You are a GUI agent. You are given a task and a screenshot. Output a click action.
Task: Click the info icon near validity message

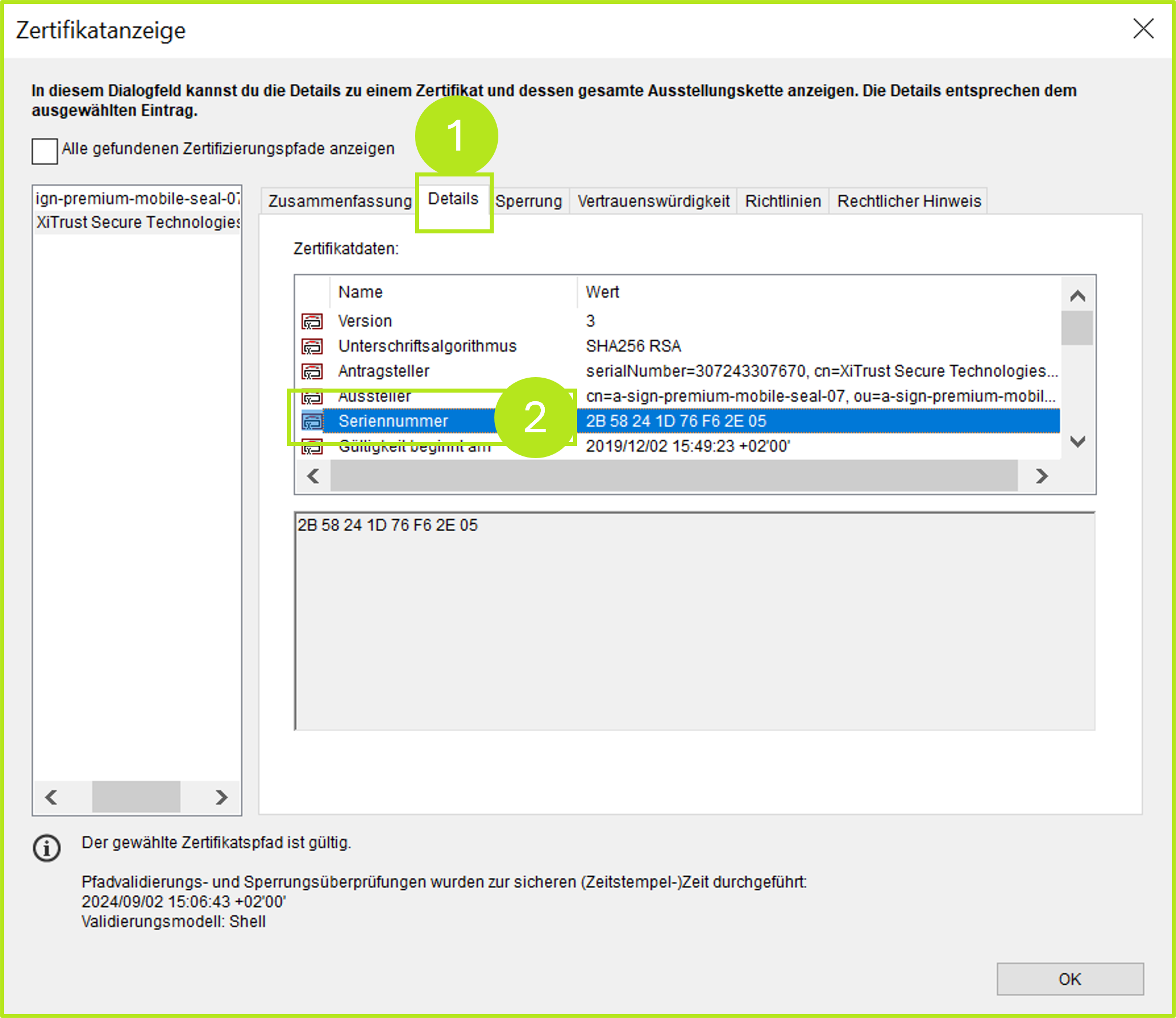[47, 848]
